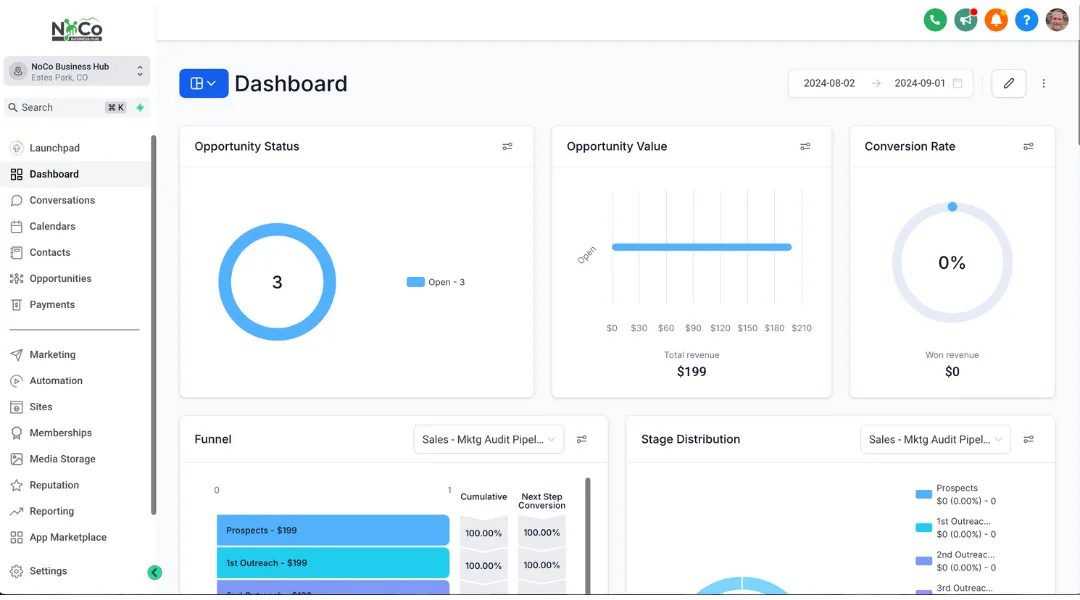Expand the NoCo Business Hub account switcher

click(x=77, y=71)
